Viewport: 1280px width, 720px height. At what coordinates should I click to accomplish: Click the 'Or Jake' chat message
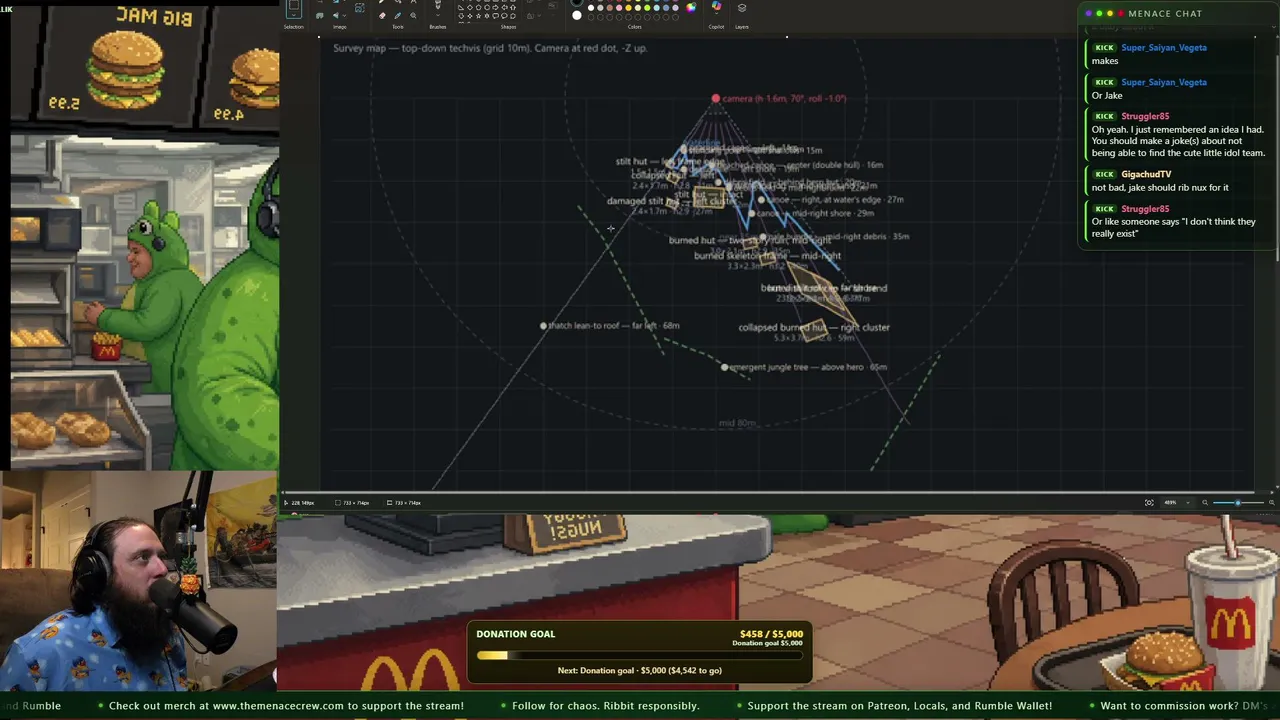click(1107, 95)
